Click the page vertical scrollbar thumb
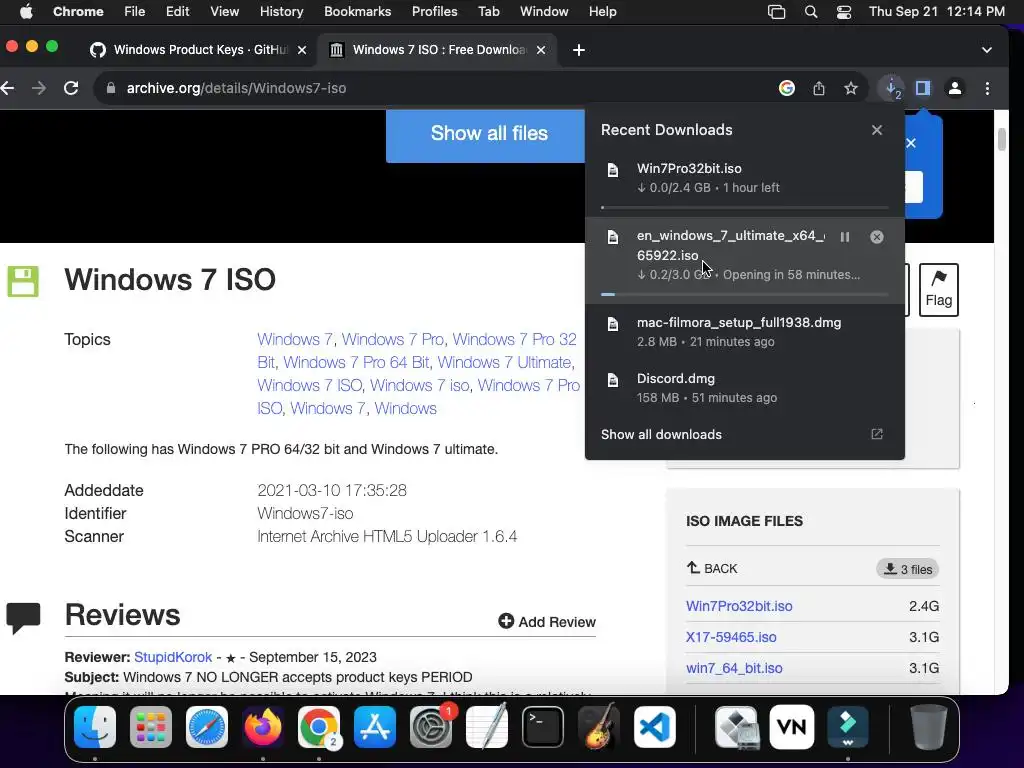Image resolution: width=1024 pixels, height=768 pixels. (1002, 140)
